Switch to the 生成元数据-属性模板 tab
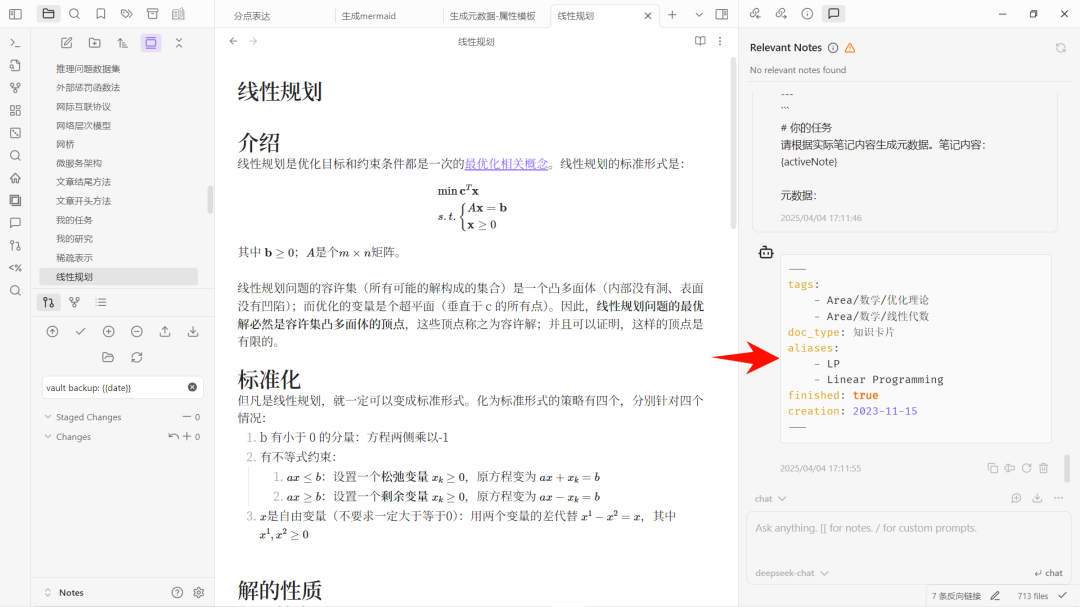 click(x=492, y=16)
